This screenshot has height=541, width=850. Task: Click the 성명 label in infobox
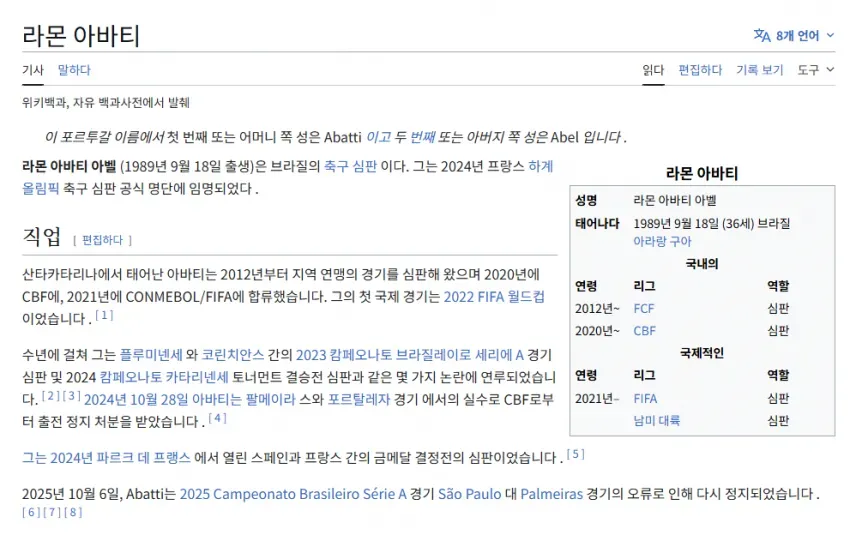pos(586,201)
